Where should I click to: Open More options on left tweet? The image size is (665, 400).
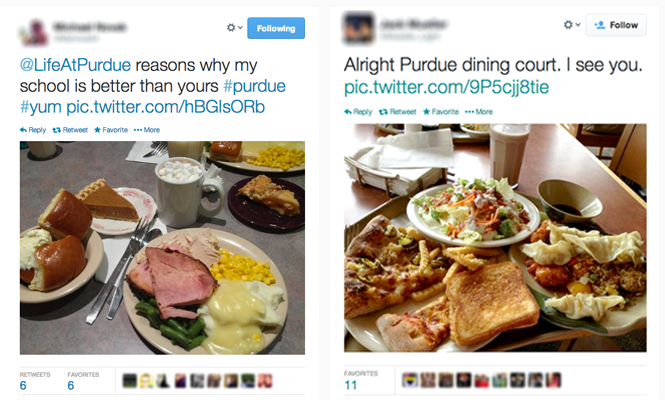pos(147,130)
